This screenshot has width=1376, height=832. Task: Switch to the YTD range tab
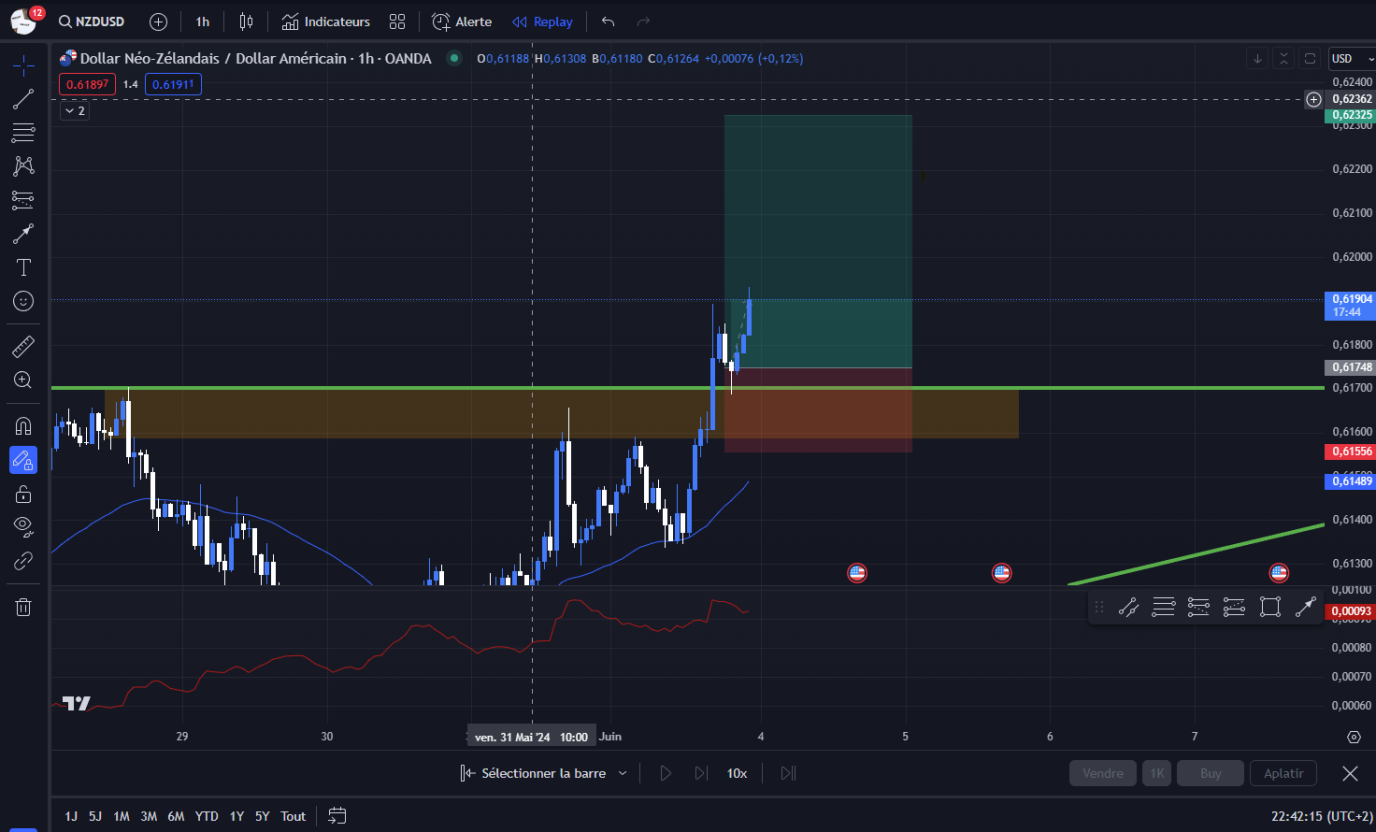click(206, 816)
